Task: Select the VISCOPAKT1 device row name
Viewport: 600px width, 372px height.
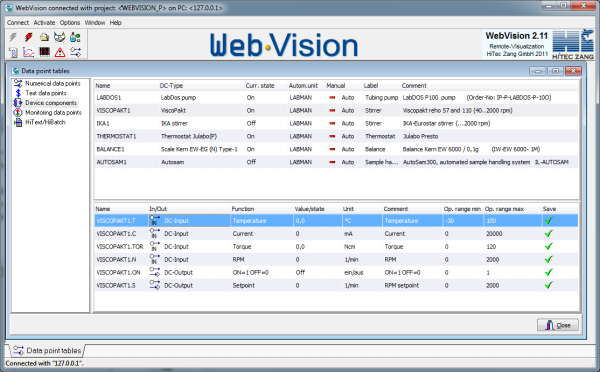Action: [x=113, y=111]
